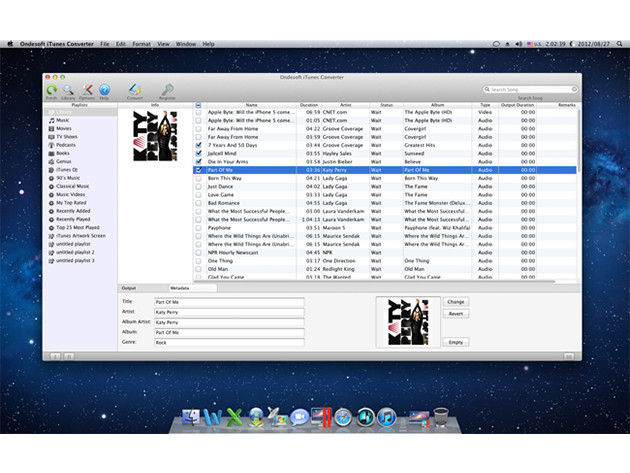
Task: Click the Genre field containing Rock
Action: pos(229,342)
